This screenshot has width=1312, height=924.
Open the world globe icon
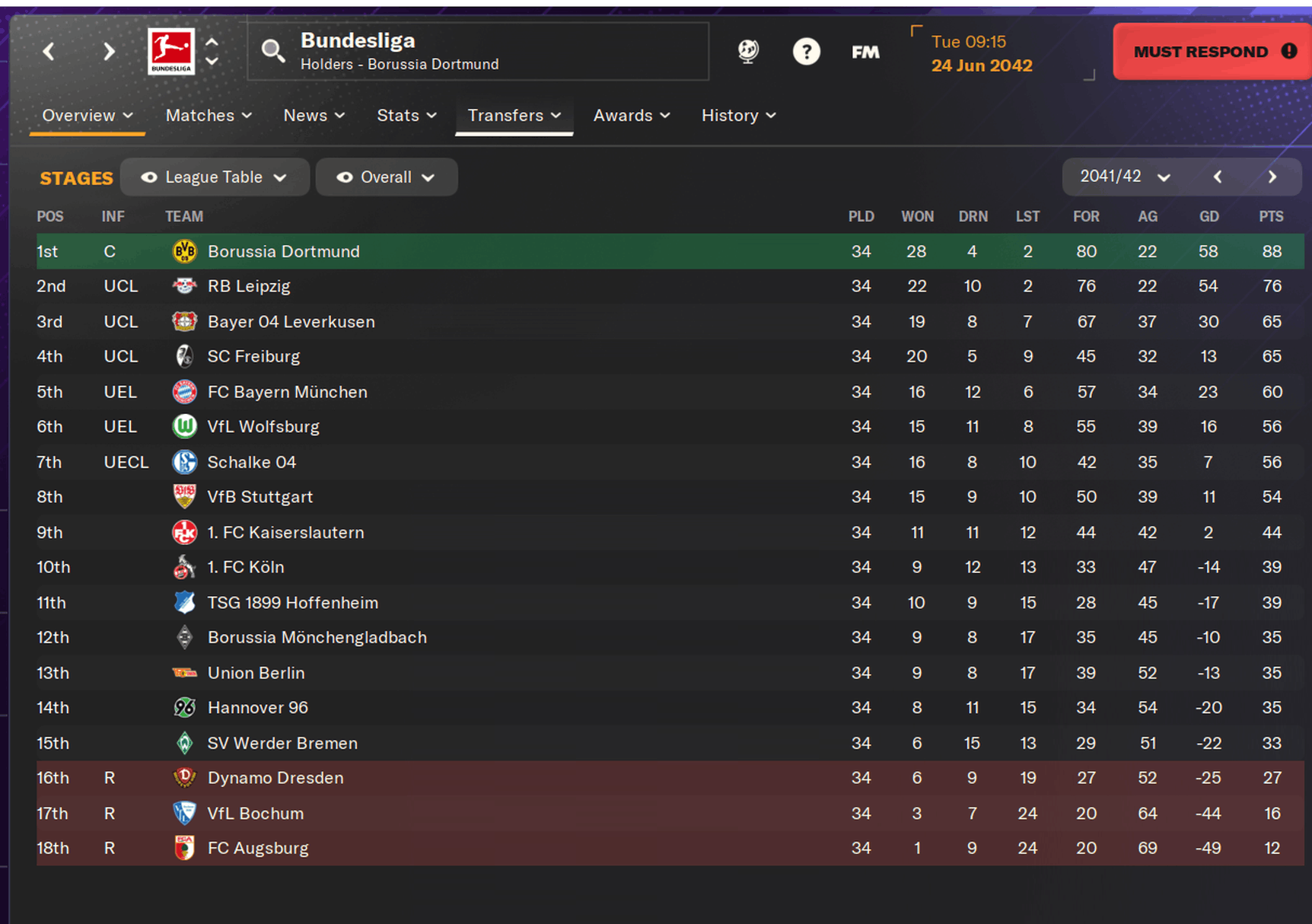coord(748,52)
